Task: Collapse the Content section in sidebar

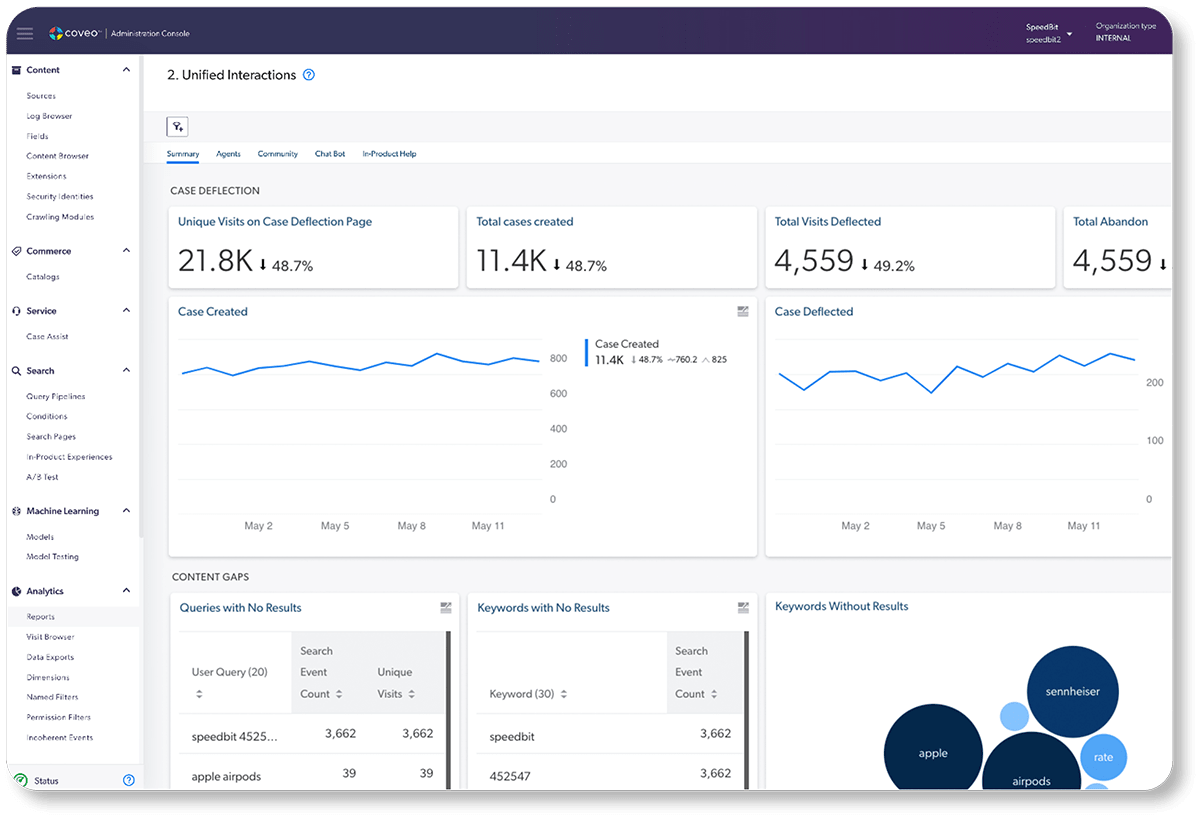Action: pyautogui.click(x=126, y=70)
